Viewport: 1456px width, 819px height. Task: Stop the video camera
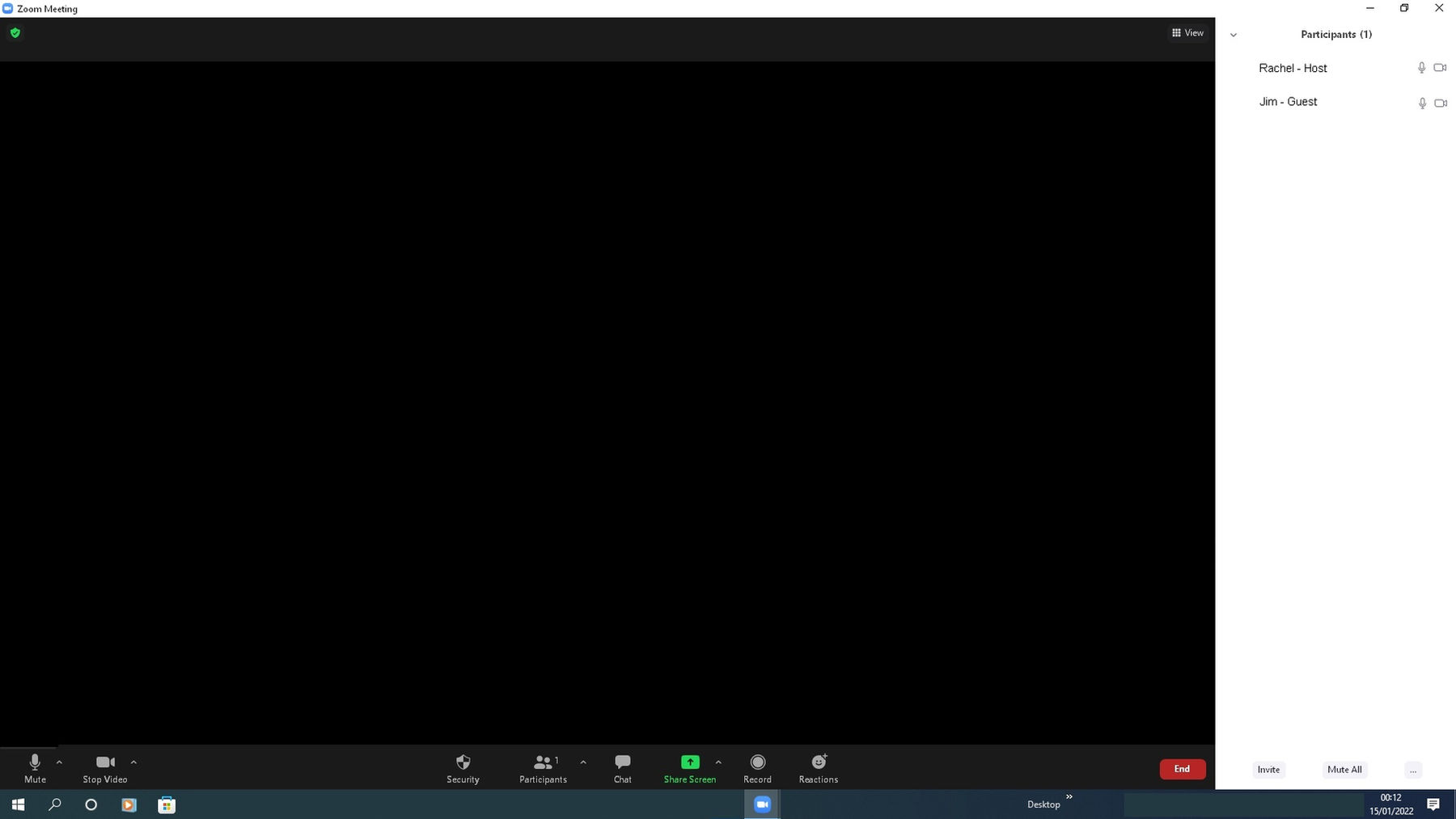105,768
